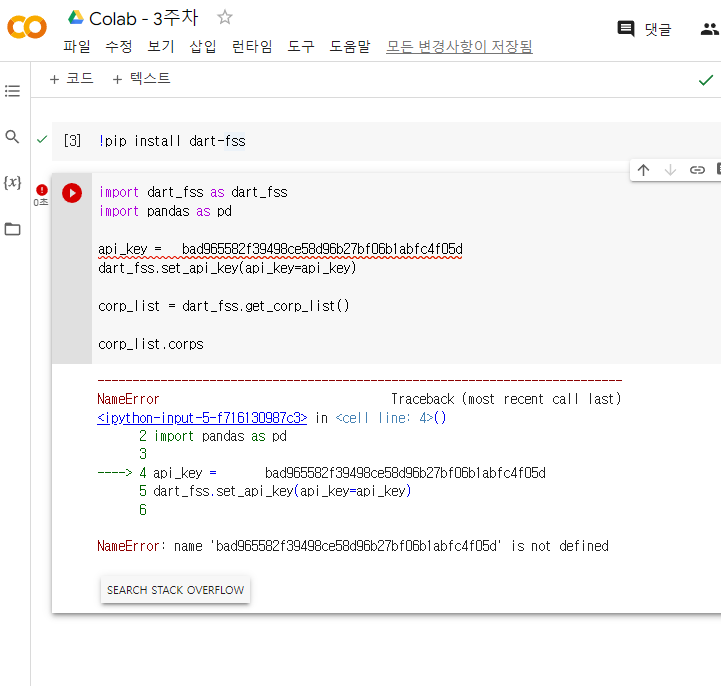The image size is (721, 686).
Task: Click the share people icon
Action: click(710, 29)
